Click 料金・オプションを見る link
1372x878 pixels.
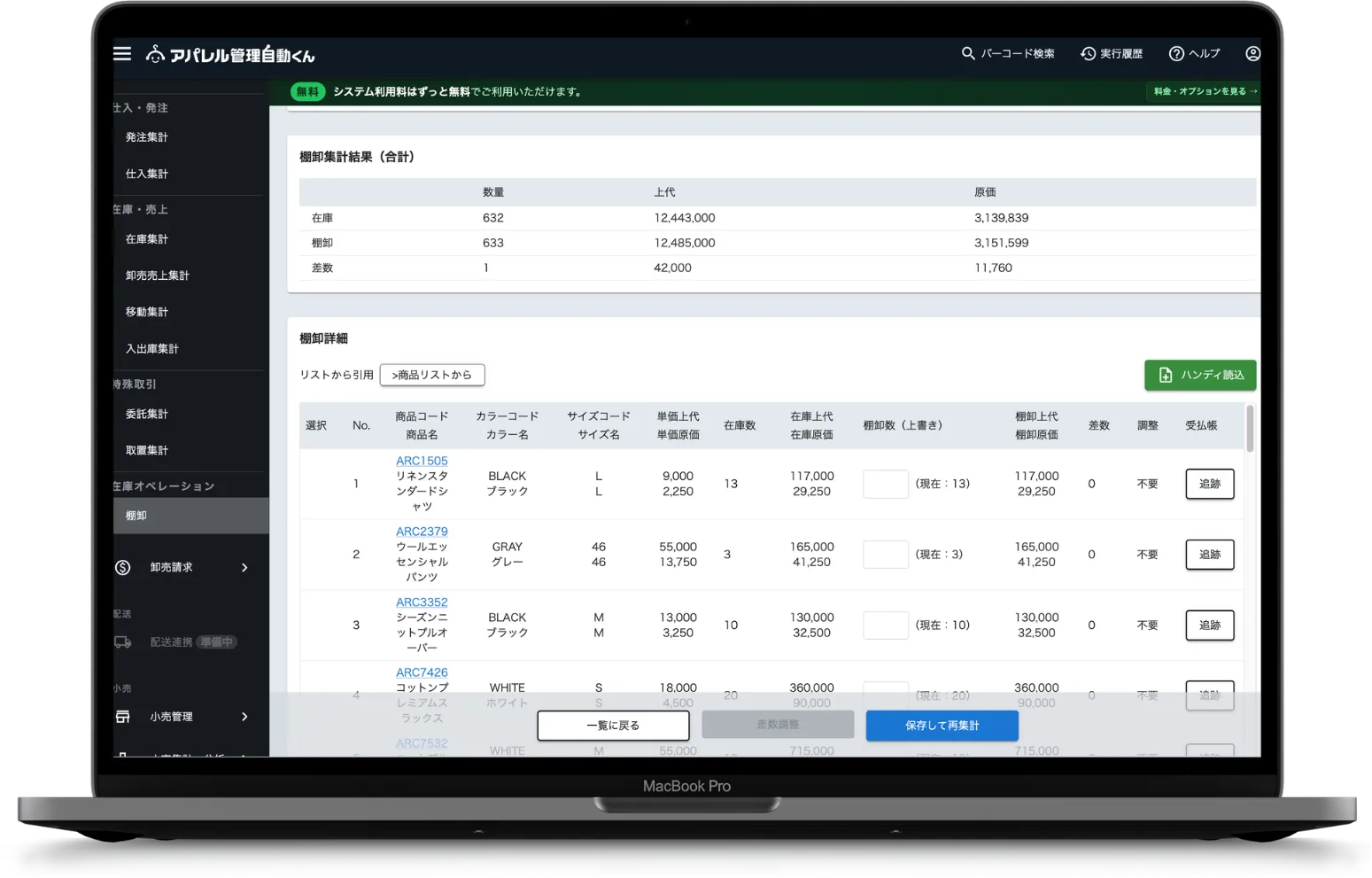point(1205,91)
